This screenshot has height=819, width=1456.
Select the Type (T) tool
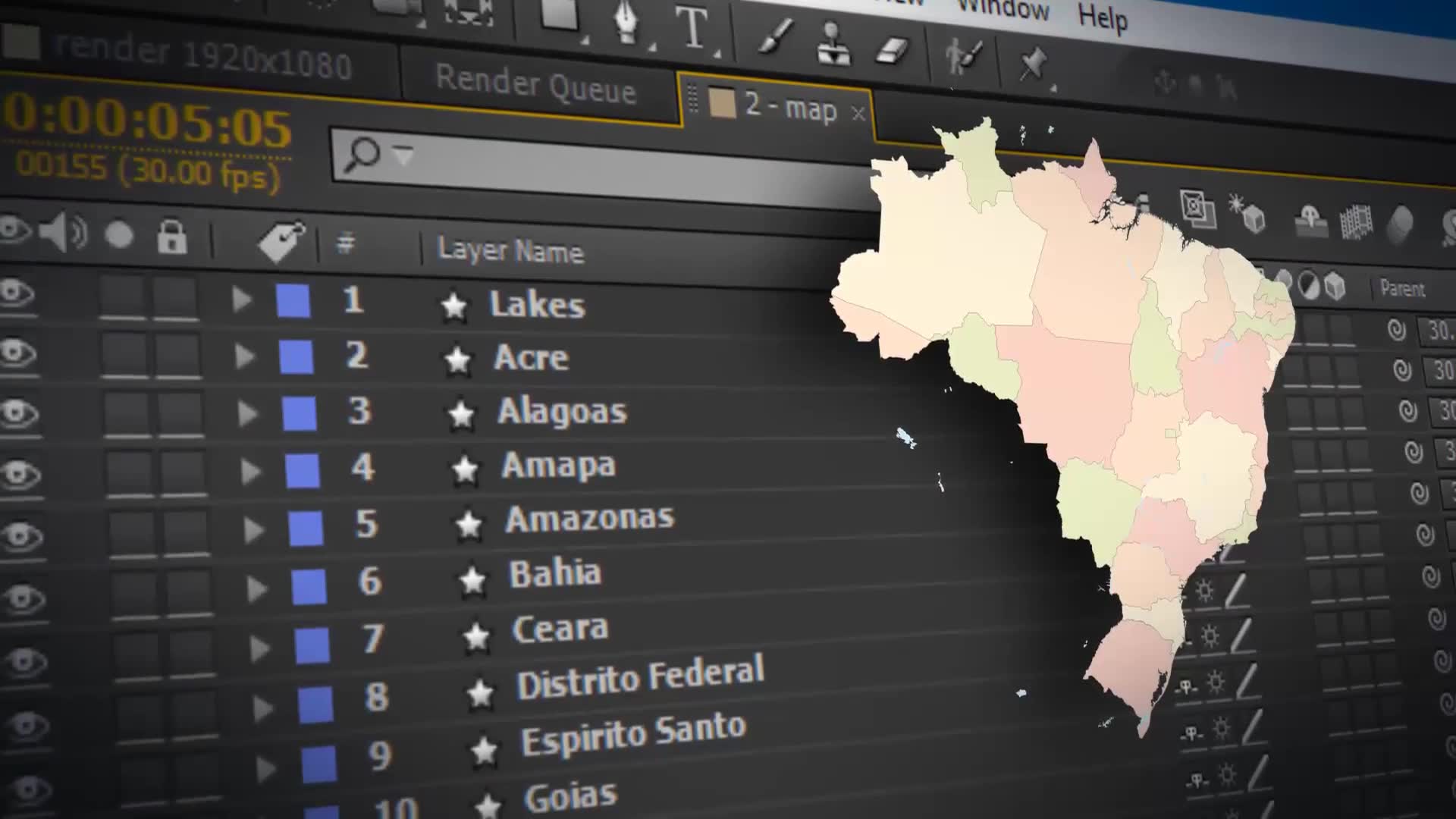[692, 29]
